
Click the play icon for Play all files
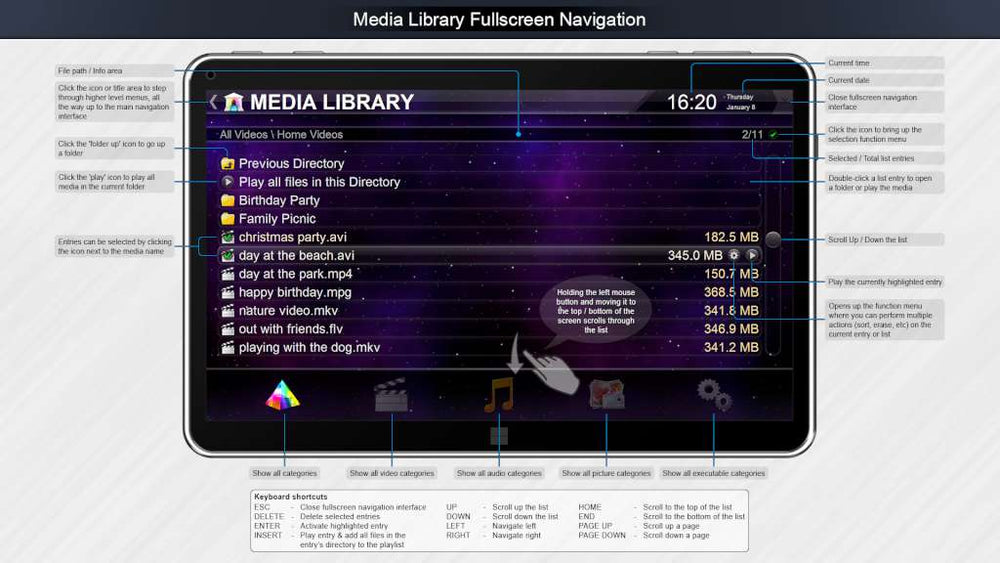click(228, 182)
